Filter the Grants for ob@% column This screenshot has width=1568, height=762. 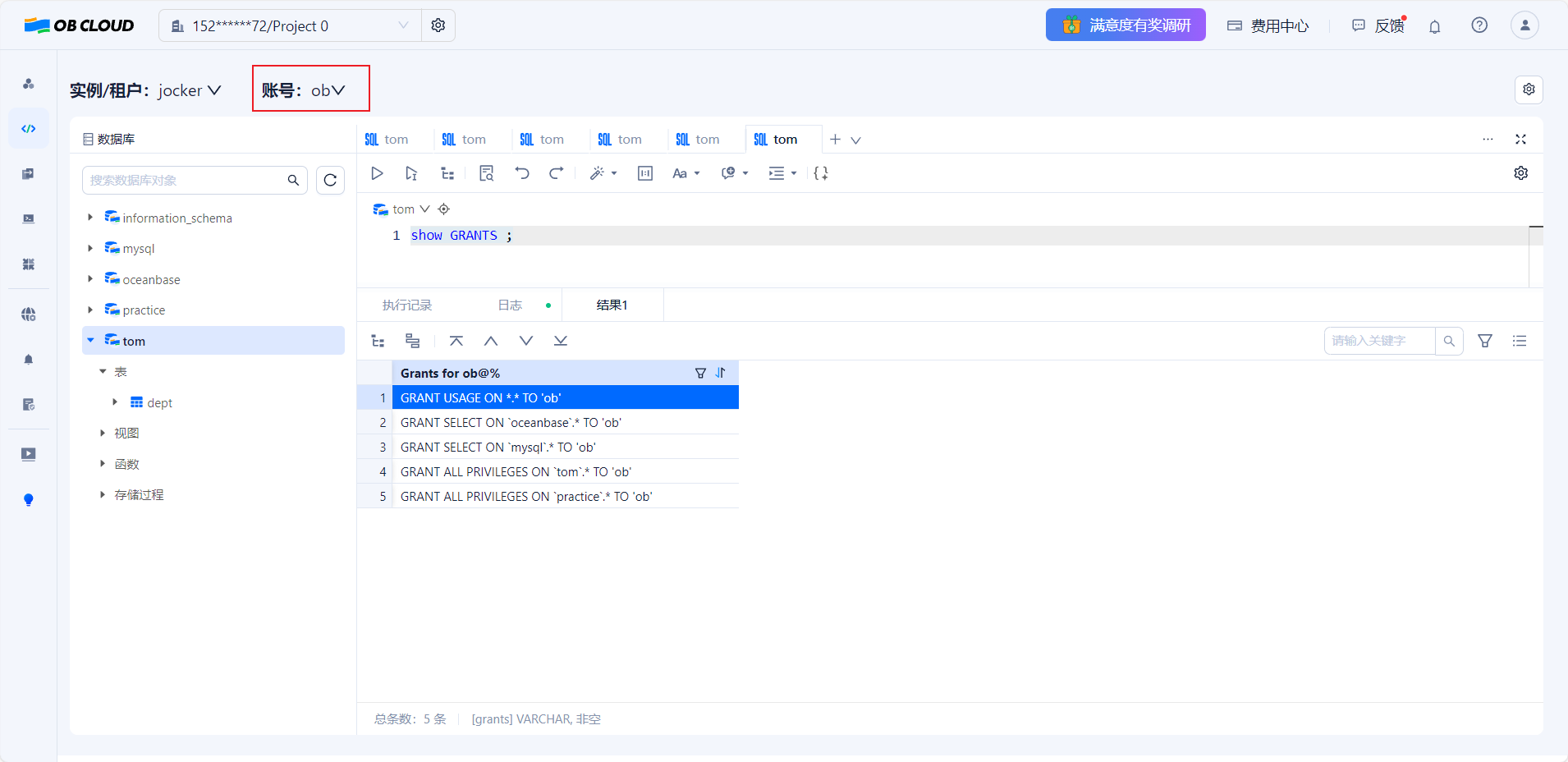pyautogui.click(x=700, y=373)
